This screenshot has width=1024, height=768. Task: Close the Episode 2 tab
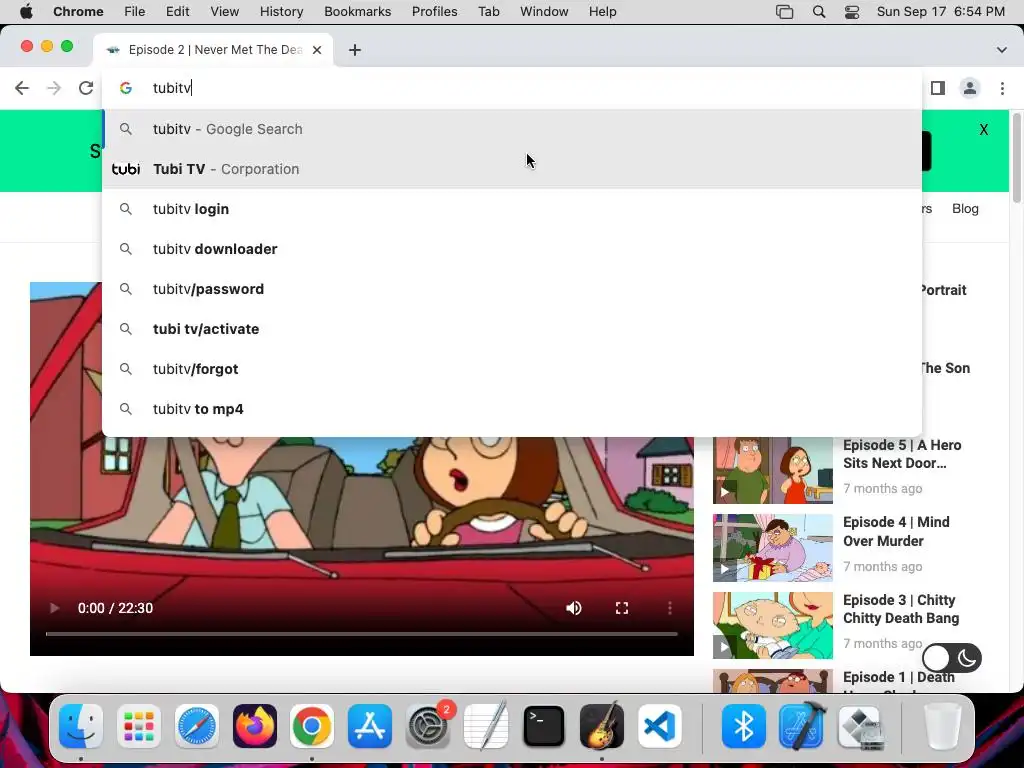click(x=317, y=50)
